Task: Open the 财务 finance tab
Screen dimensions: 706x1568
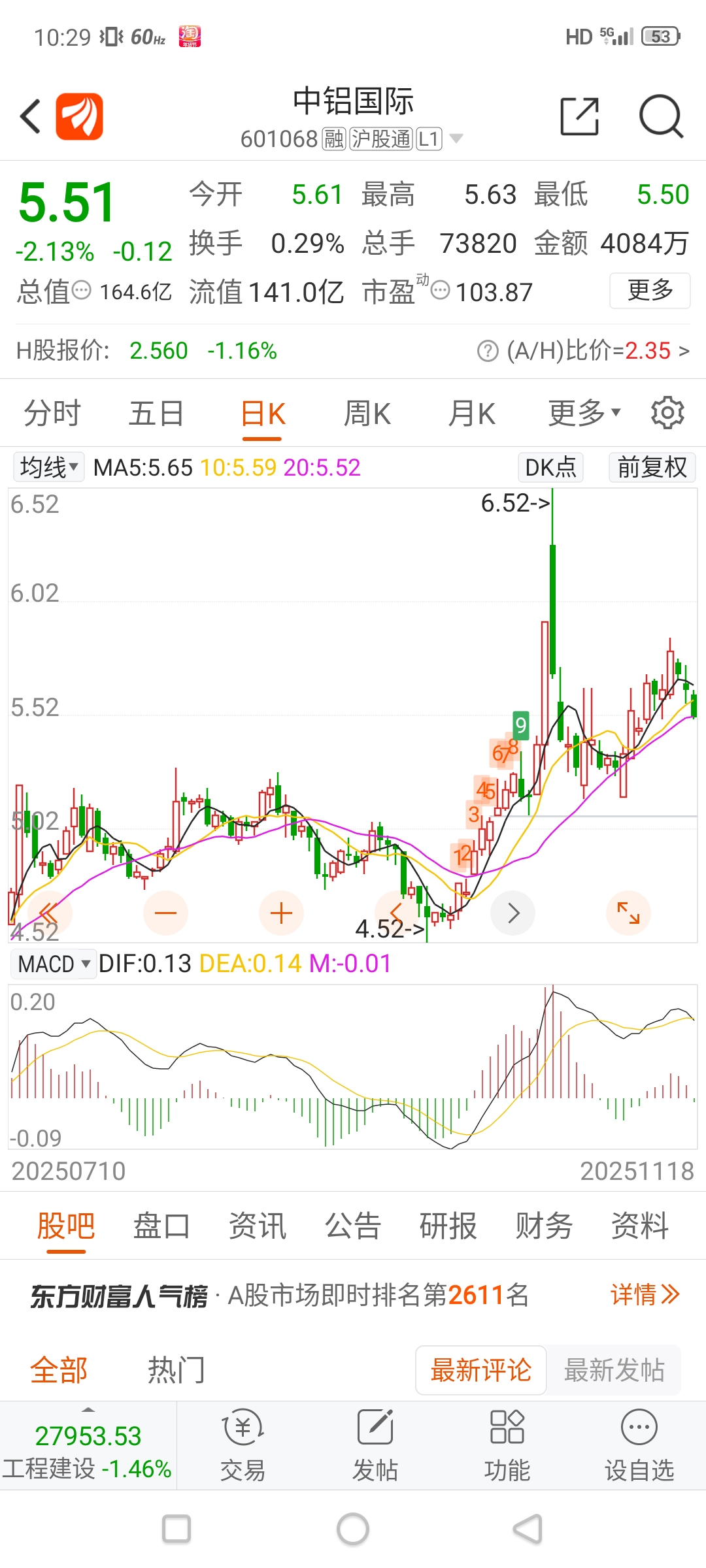Action: [544, 1225]
